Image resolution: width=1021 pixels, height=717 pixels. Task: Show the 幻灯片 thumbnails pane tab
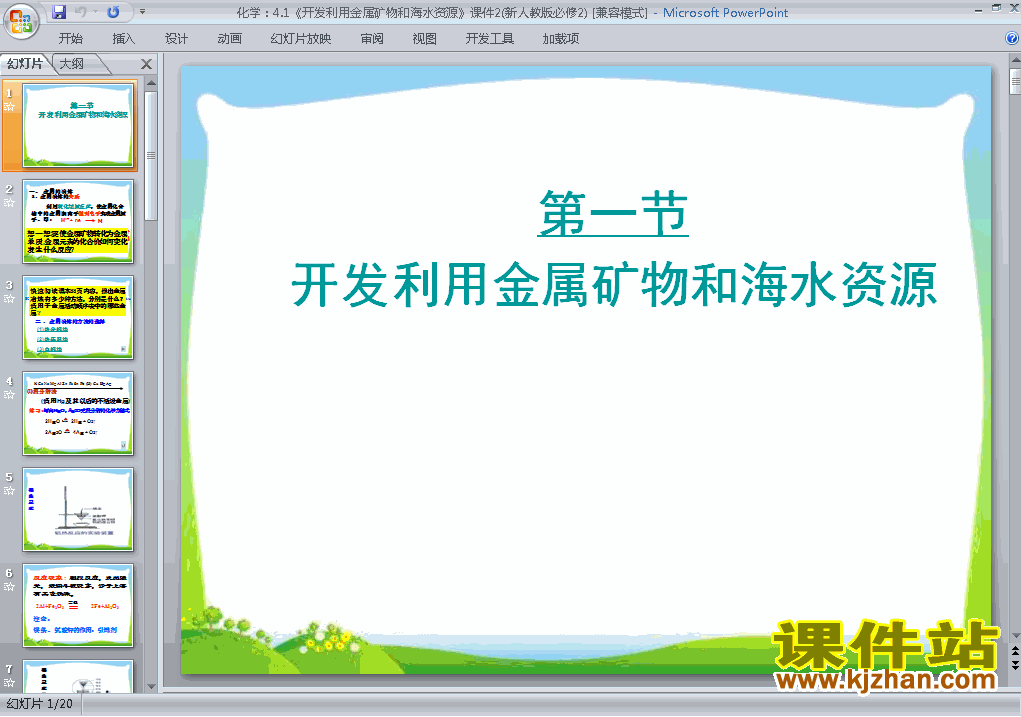click(25, 64)
